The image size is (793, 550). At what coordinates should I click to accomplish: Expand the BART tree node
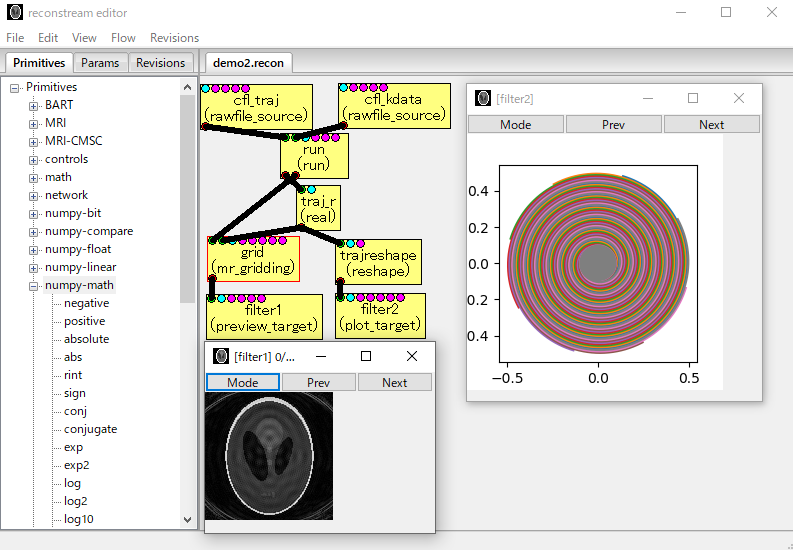pyautogui.click(x=33, y=105)
